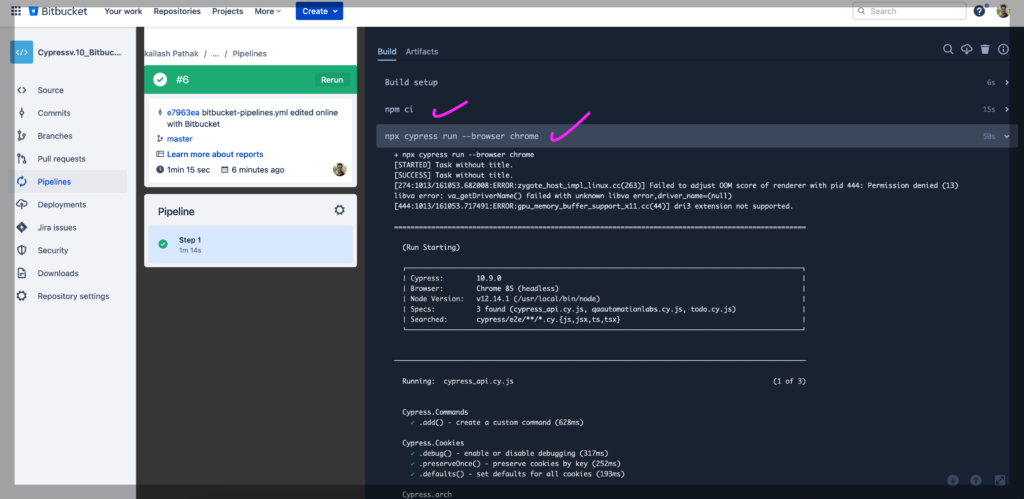Click the Pull requests sidebar icon
Viewport: 1024px width, 499px height.
point(22,159)
